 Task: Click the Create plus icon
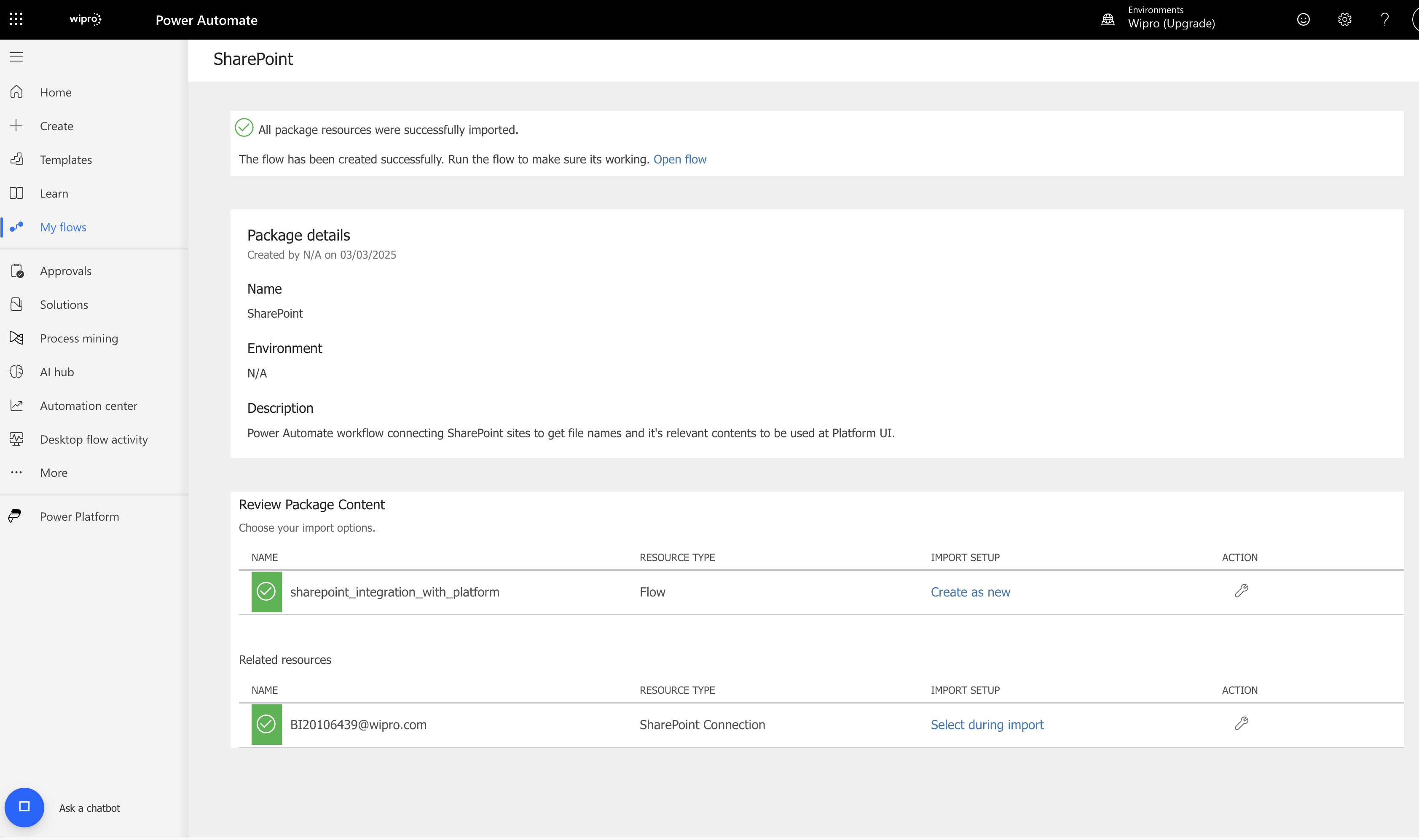tap(16, 126)
